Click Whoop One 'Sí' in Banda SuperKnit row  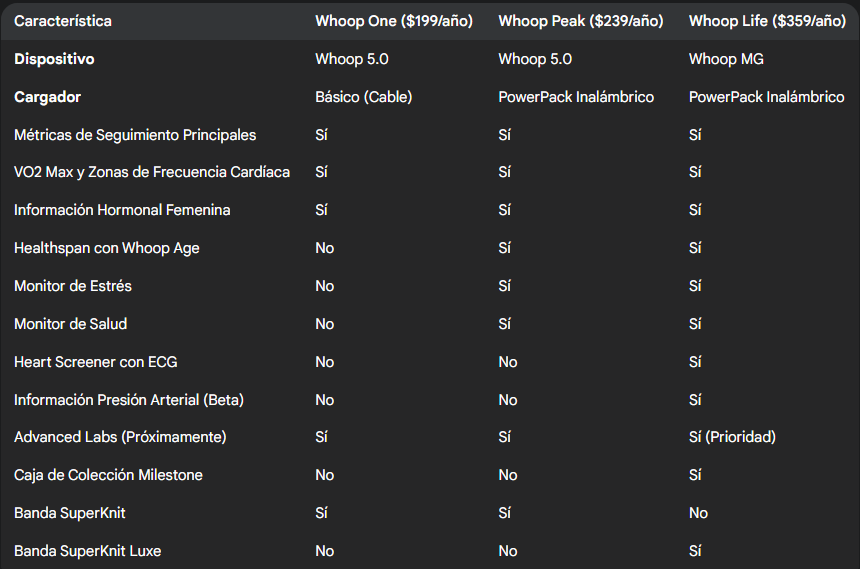point(321,513)
